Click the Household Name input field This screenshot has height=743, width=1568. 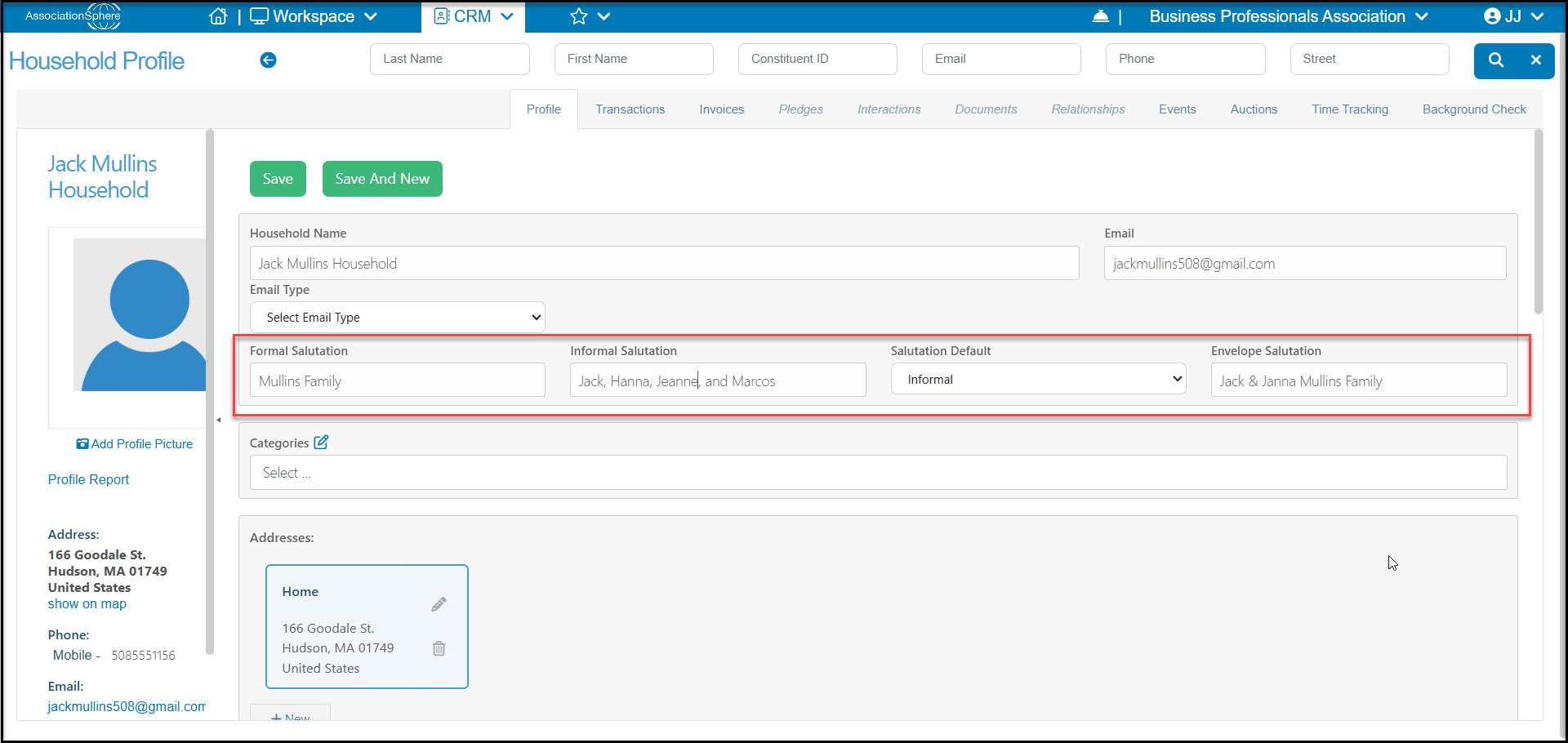click(x=664, y=263)
